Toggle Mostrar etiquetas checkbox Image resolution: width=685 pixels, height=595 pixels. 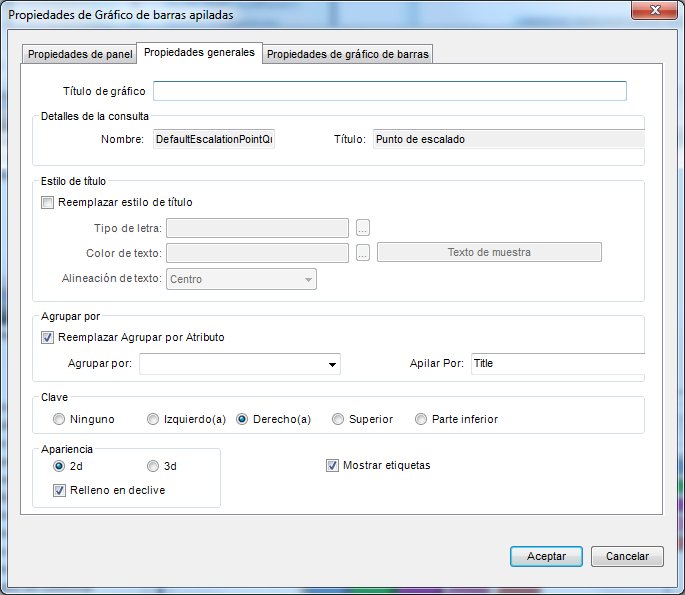(332, 465)
